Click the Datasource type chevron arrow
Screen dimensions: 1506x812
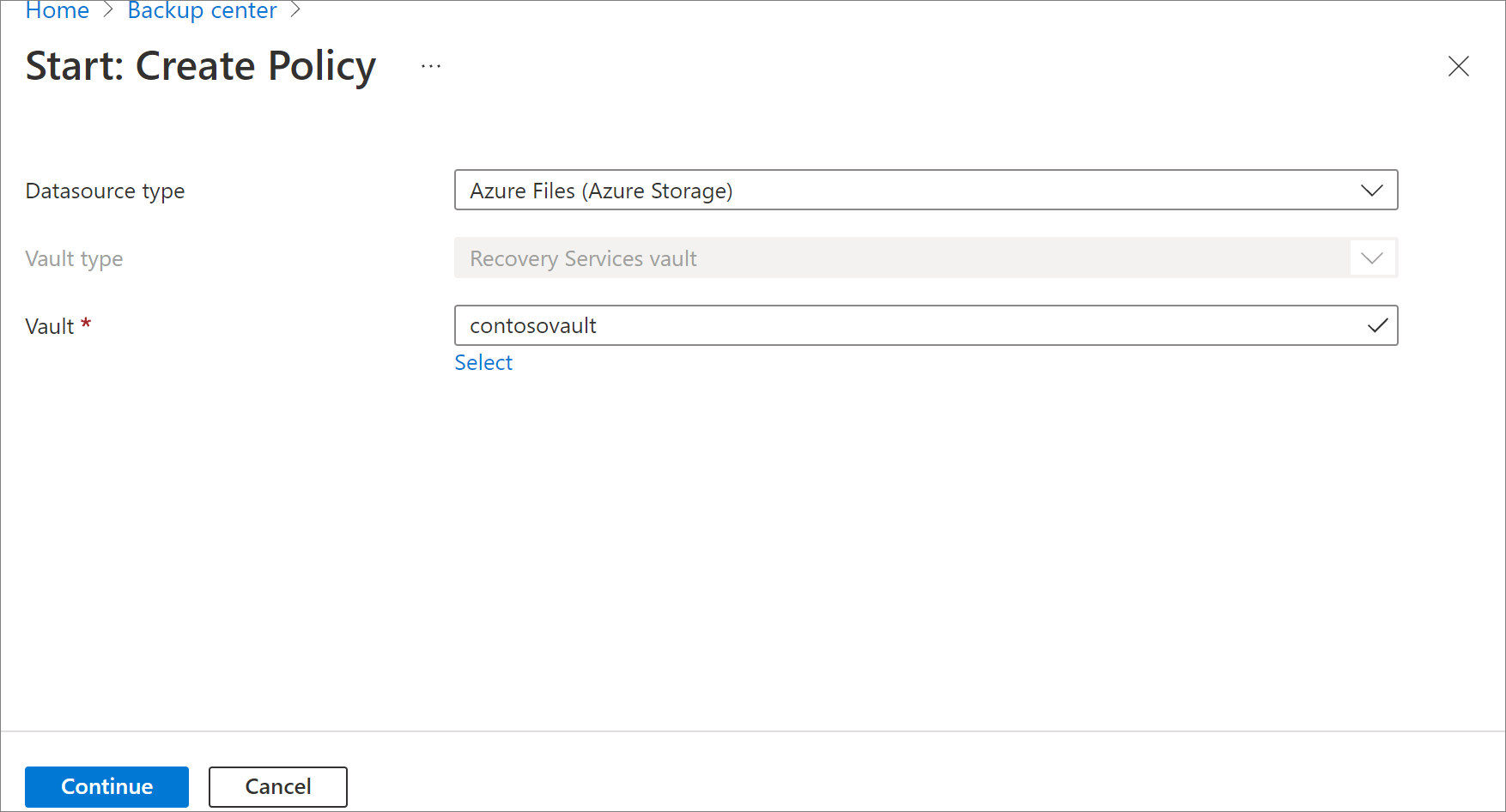click(1371, 191)
